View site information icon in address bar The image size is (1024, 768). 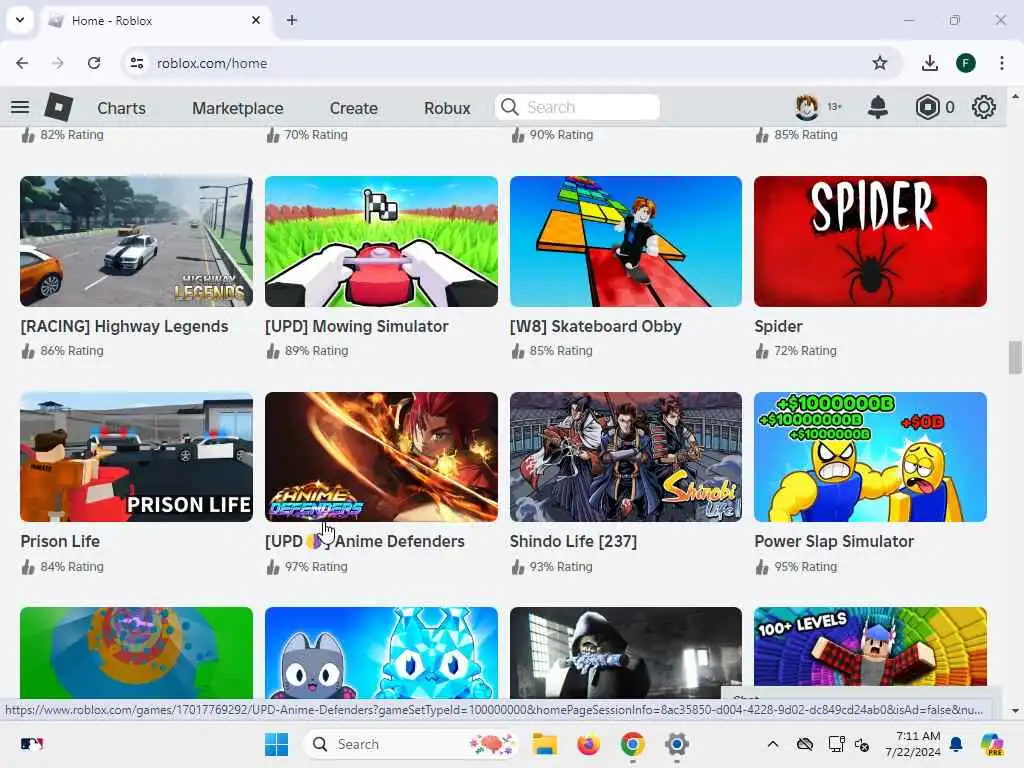pos(137,63)
